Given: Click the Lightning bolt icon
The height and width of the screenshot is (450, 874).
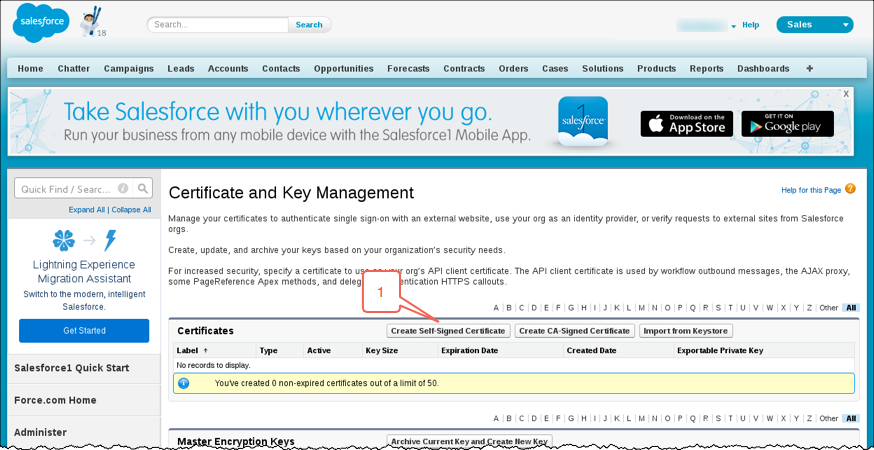Looking at the screenshot, I should click(110, 240).
